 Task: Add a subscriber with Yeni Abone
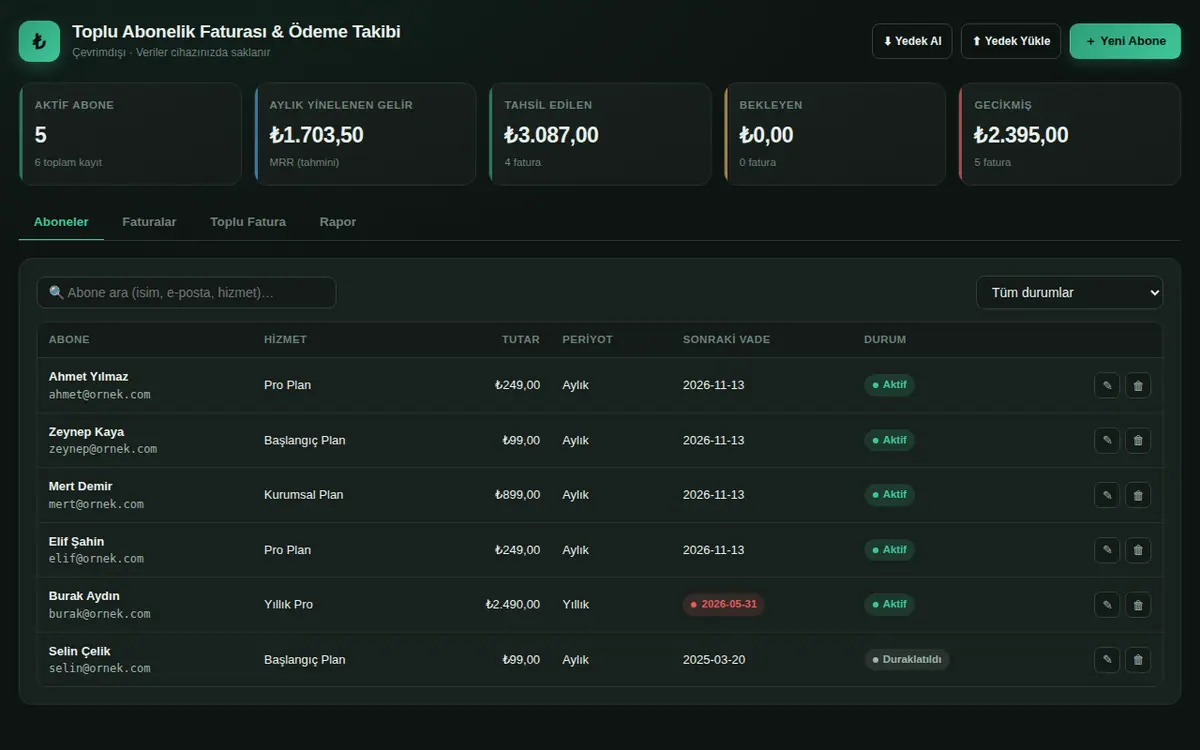(x=1125, y=41)
